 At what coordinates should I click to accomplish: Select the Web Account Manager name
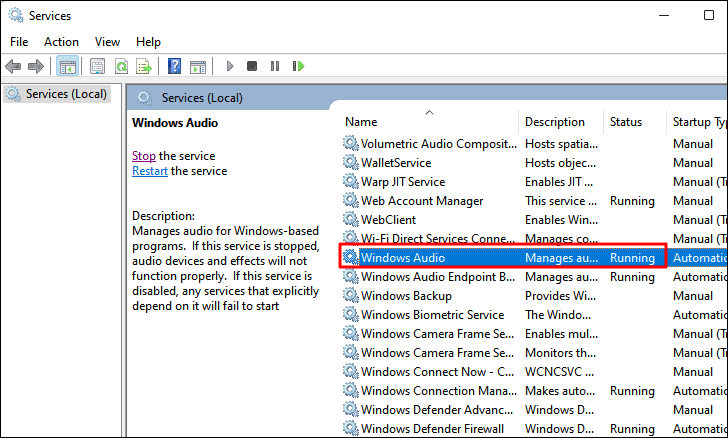coord(422,201)
